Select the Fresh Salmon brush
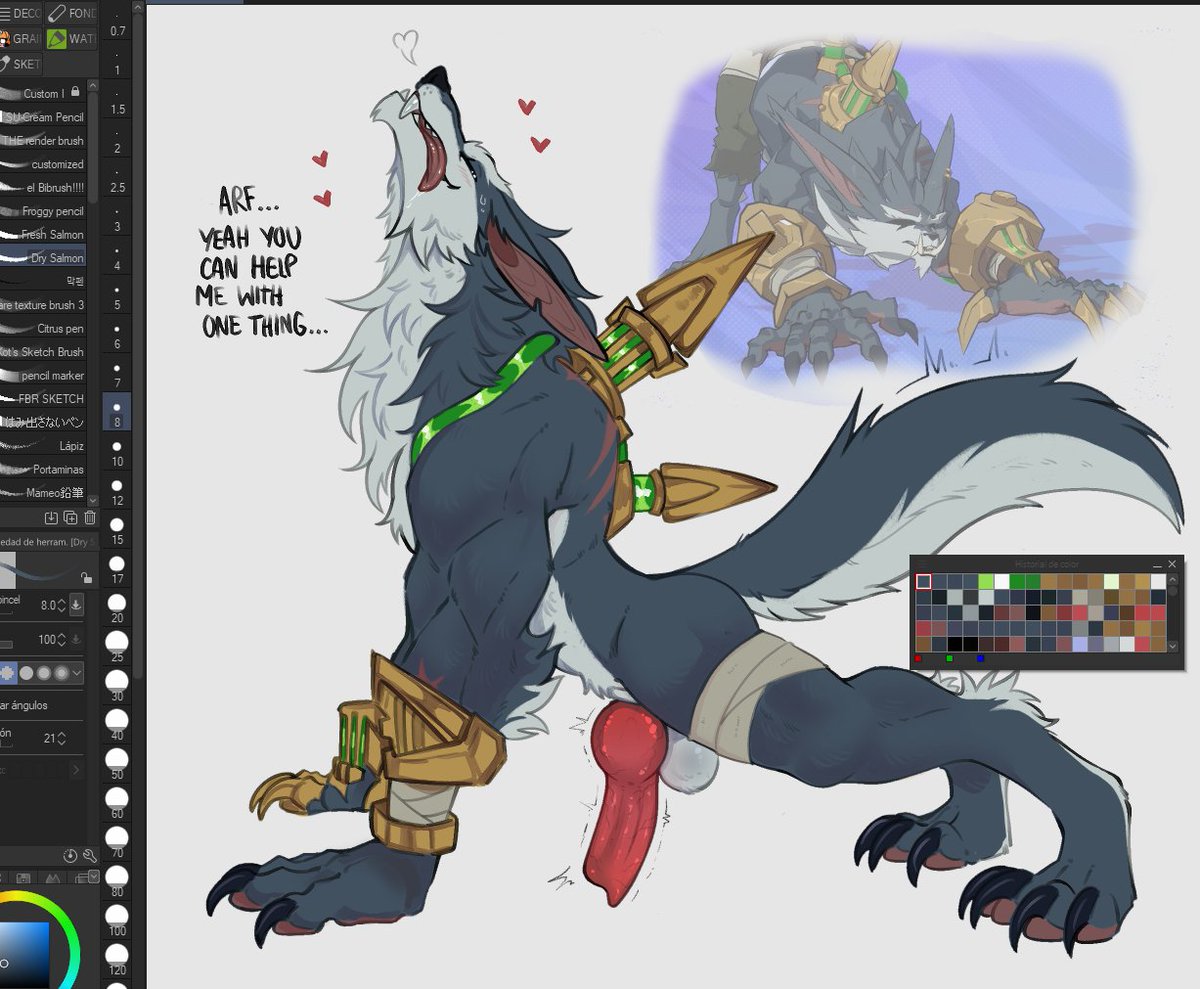1200x989 pixels. [x=43, y=234]
